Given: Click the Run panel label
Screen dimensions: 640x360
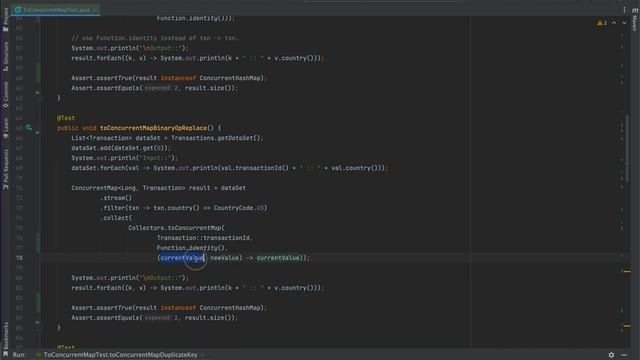Looking at the screenshot, I should [19, 355].
